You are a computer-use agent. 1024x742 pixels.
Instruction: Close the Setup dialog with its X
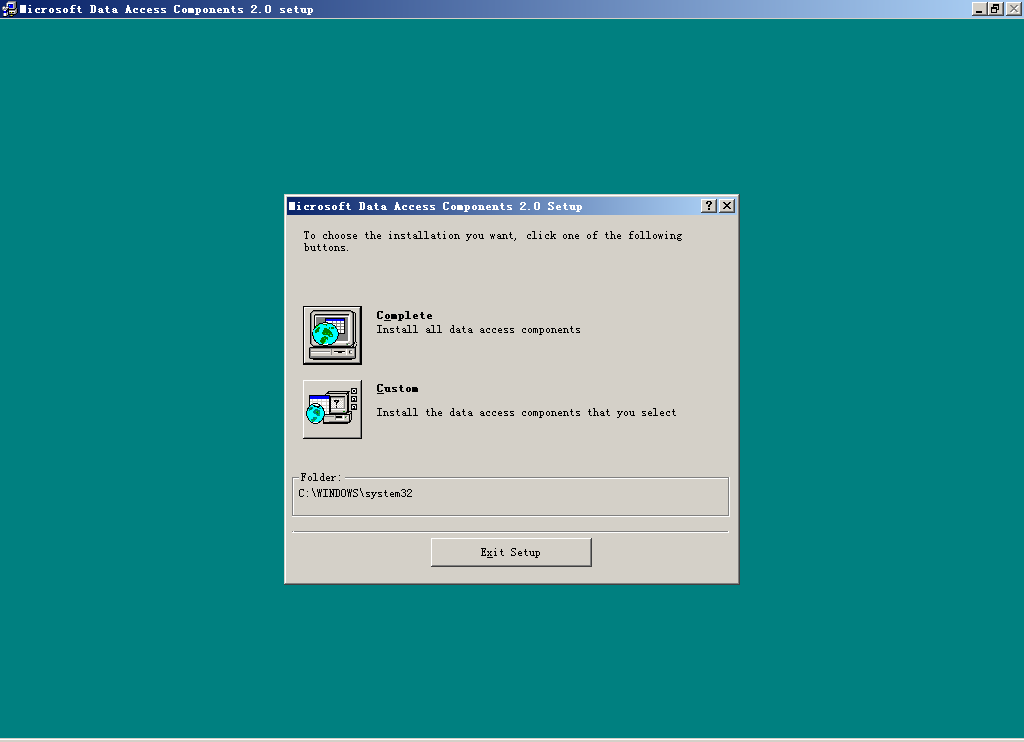click(x=727, y=206)
